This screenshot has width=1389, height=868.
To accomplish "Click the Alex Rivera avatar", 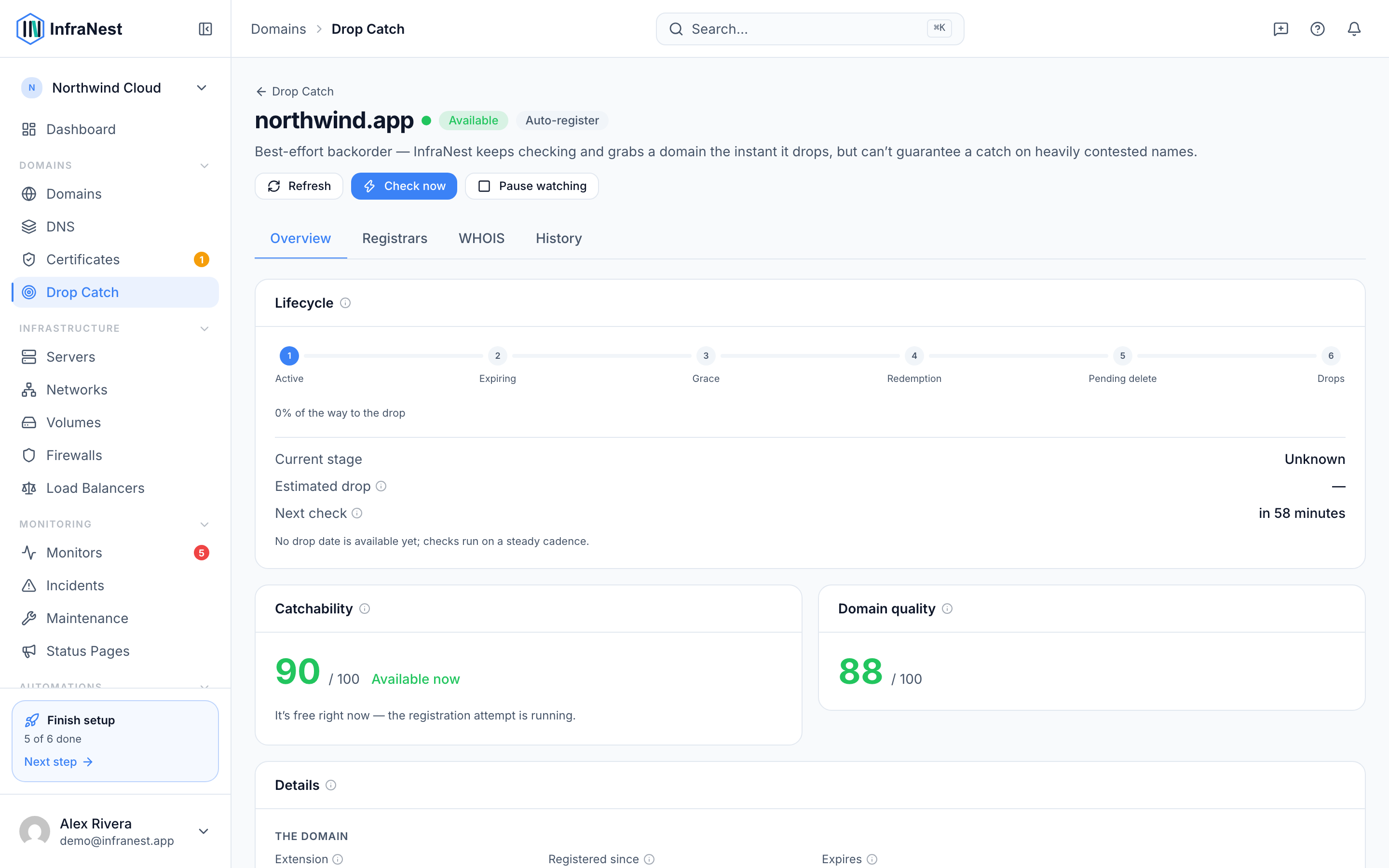I will pyautogui.click(x=34, y=831).
